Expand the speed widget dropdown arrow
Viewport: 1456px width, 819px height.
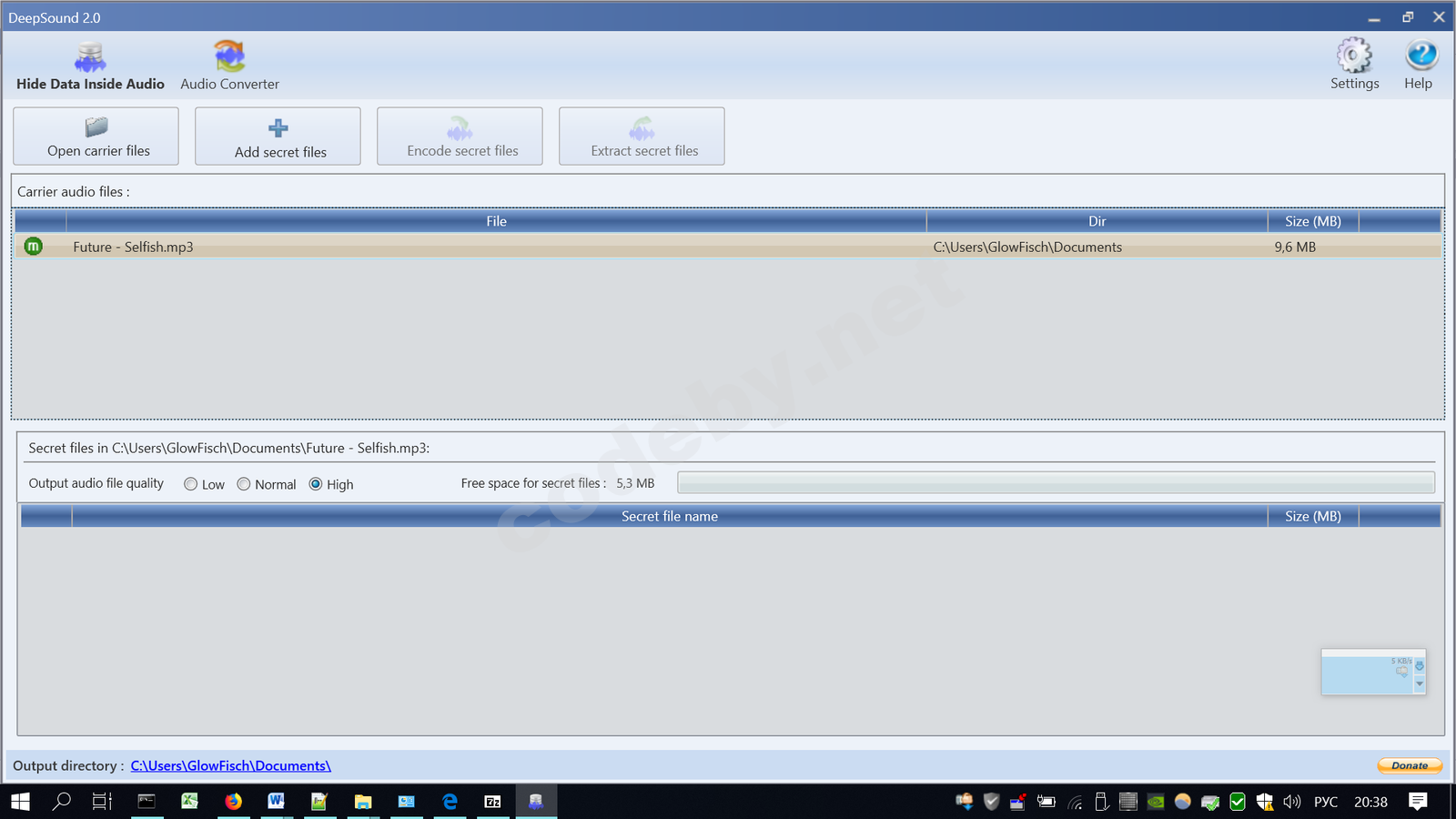(1420, 683)
